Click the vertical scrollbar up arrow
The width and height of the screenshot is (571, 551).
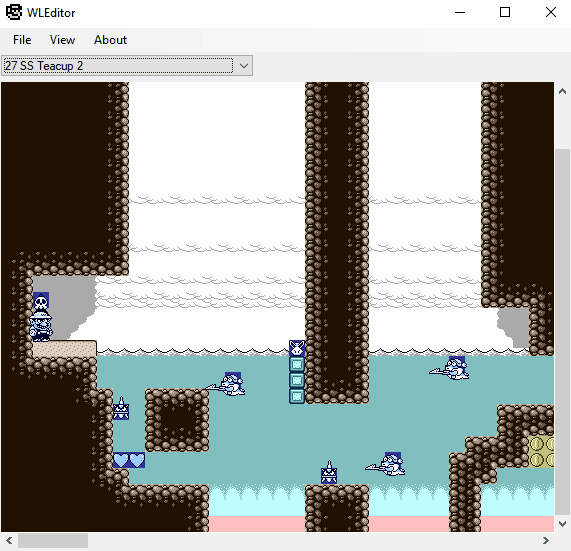point(562,91)
